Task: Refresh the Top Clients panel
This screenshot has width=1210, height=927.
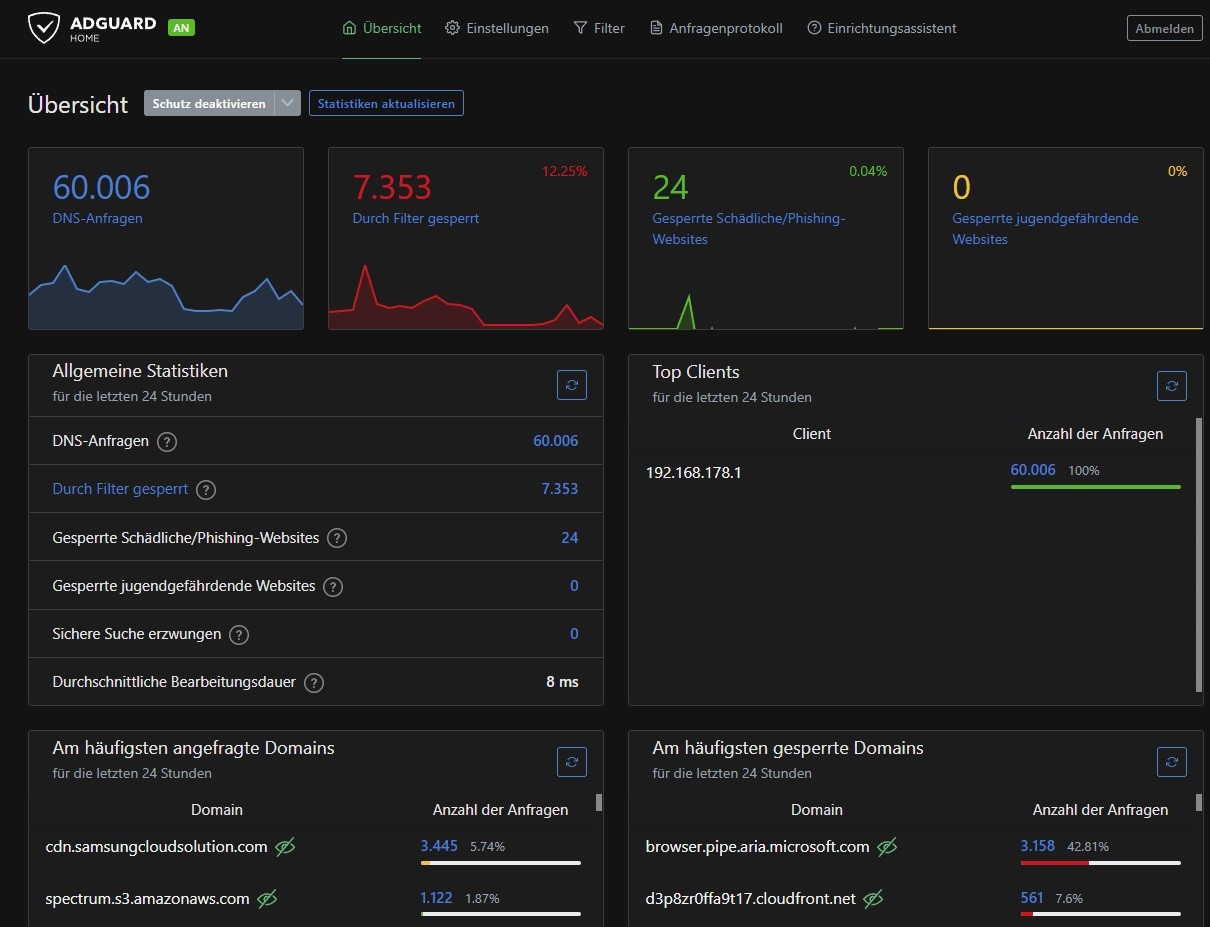Action: [x=1172, y=385]
